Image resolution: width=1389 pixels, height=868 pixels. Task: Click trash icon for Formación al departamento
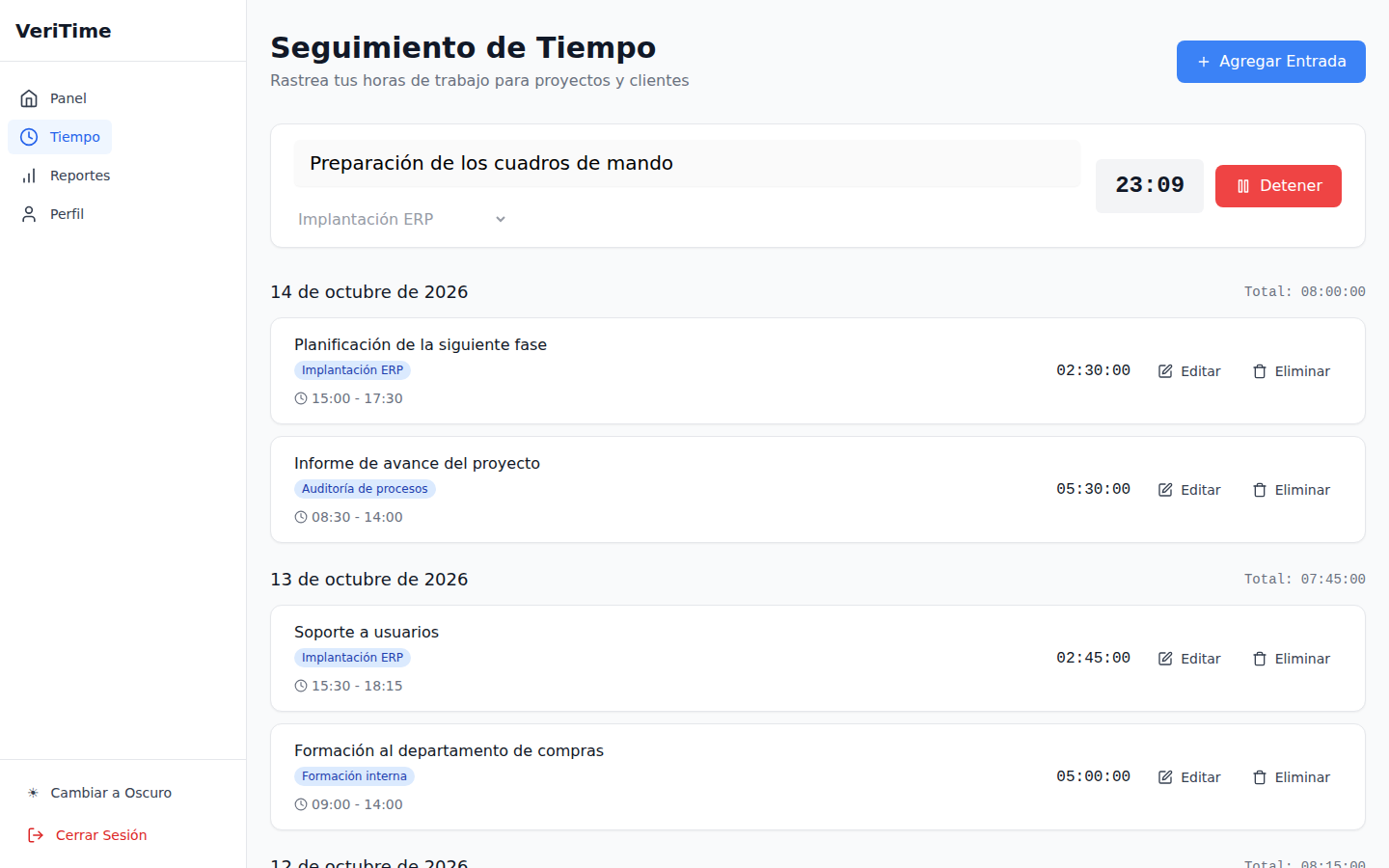1260,777
